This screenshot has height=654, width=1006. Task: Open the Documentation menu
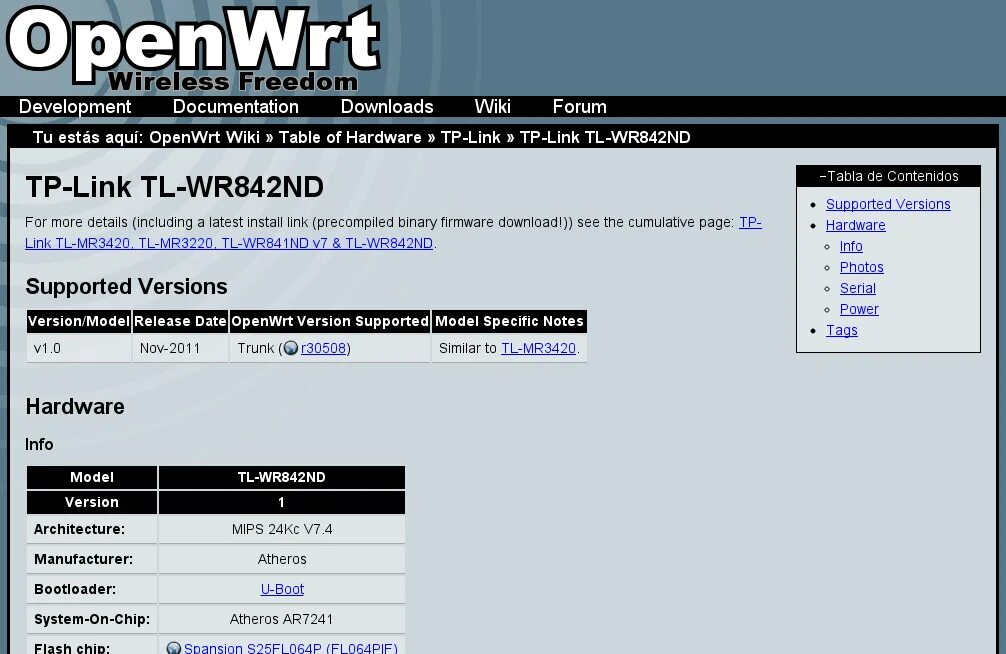click(235, 107)
